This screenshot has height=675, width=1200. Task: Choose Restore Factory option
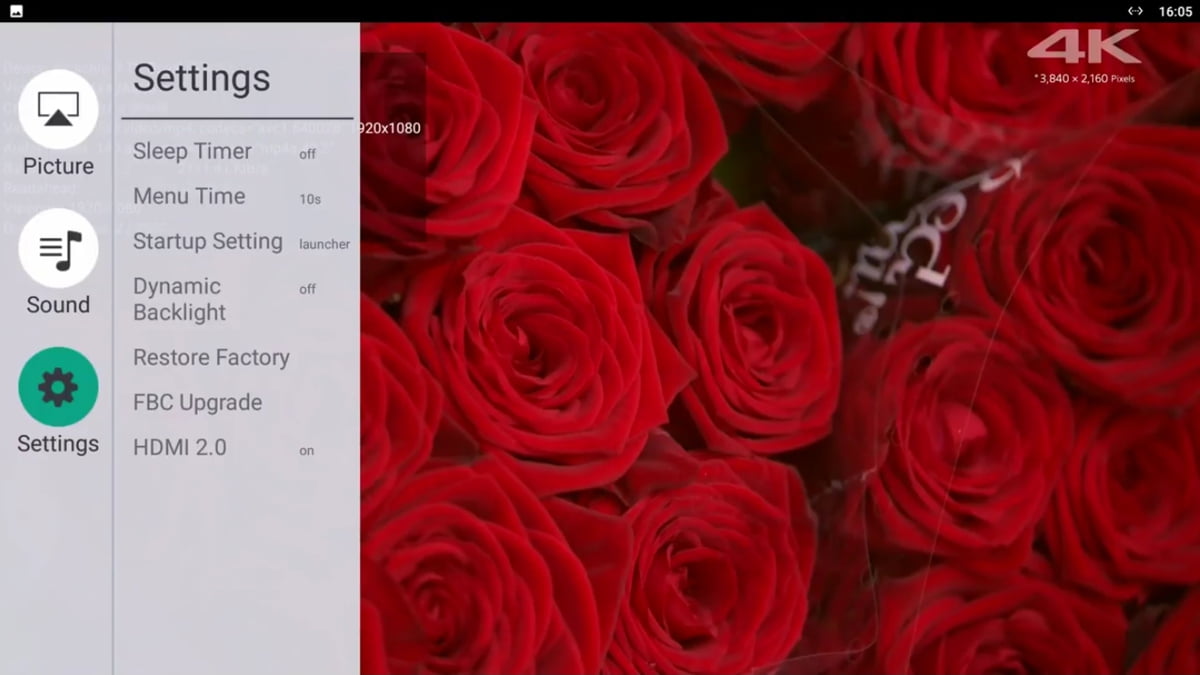click(211, 357)
